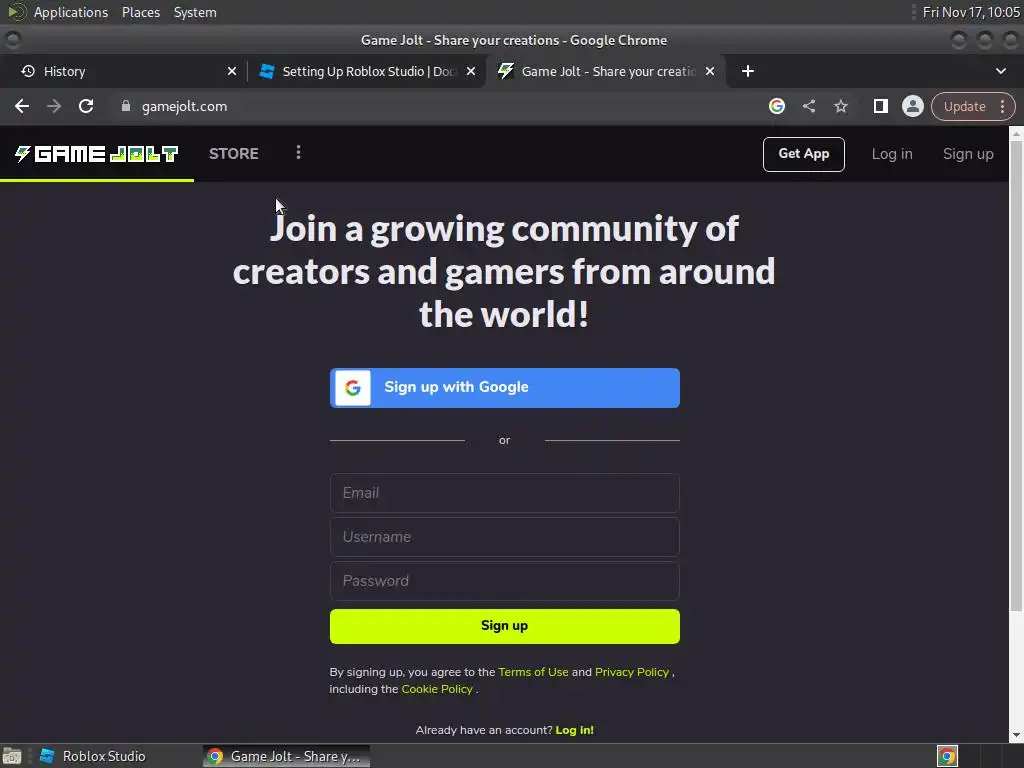
Task: Open the STORE section
Action: 234,153
